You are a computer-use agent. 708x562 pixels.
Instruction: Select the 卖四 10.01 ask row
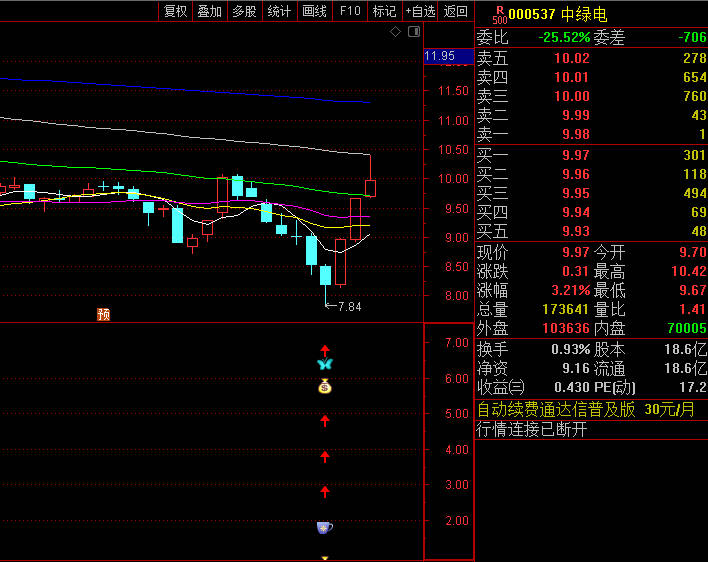pyautogui.click(x=592, y=77)
